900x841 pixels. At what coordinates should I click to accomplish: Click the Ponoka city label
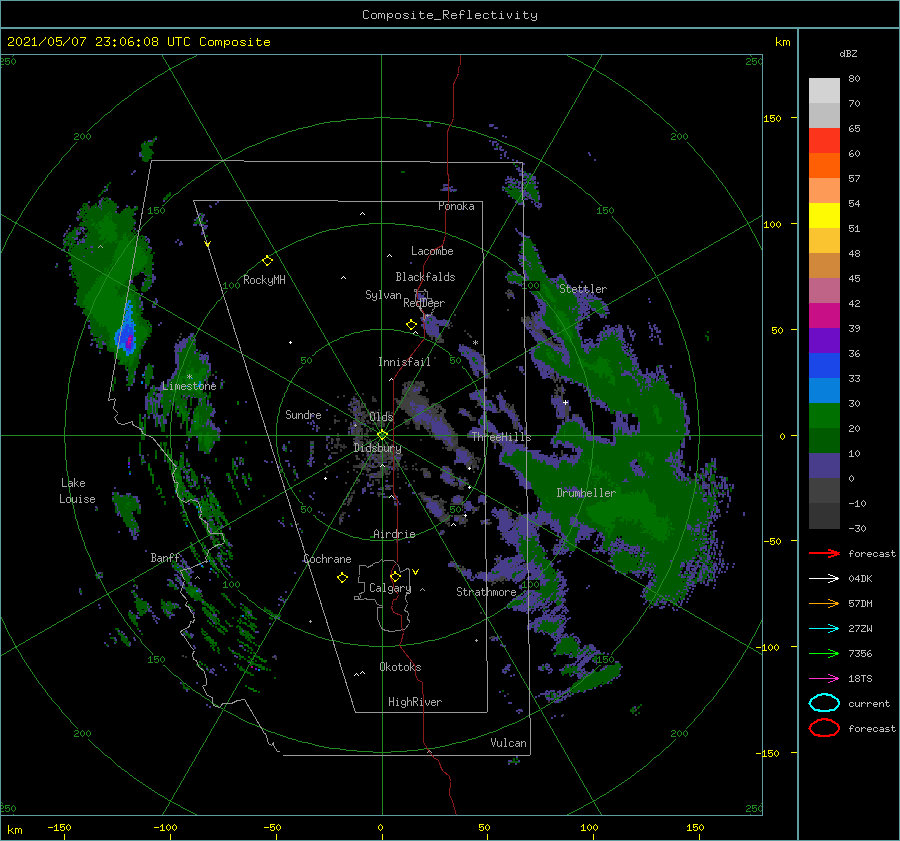coord(456,206)
